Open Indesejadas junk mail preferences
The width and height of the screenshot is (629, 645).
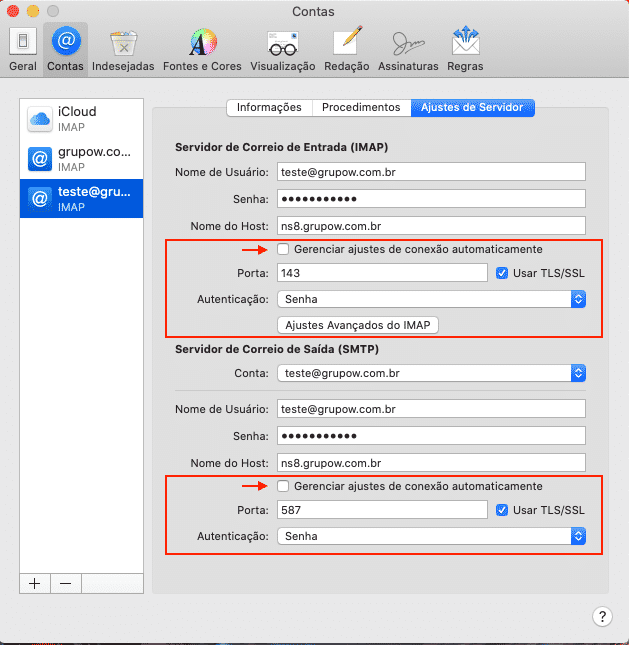[x=123, y=49]
